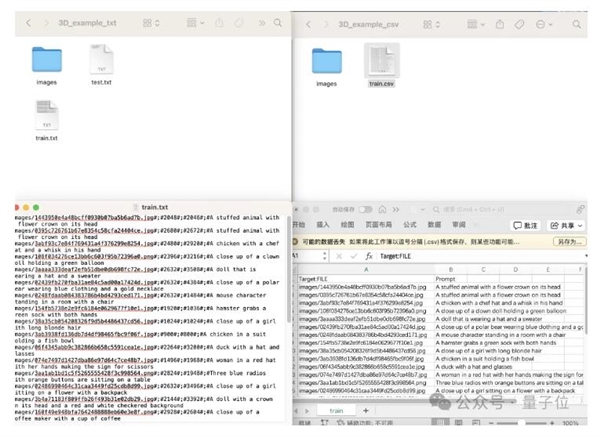600x437 pixels.
Task: Go back in the 3D_example_txt Finder window
Action: click(x=28, y=23)
